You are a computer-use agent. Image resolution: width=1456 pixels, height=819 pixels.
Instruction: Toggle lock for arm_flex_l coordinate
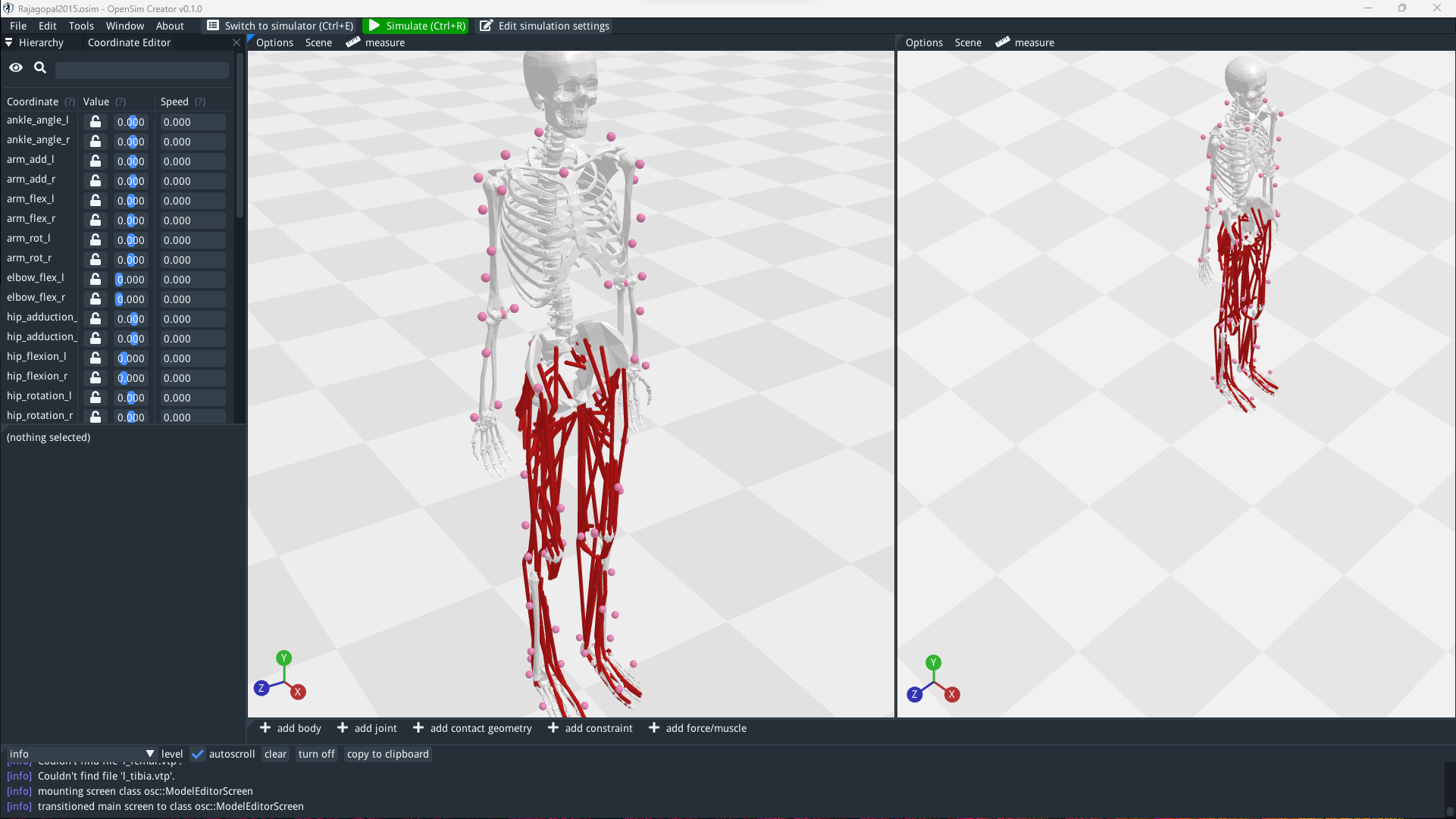(x=96, y=200)
